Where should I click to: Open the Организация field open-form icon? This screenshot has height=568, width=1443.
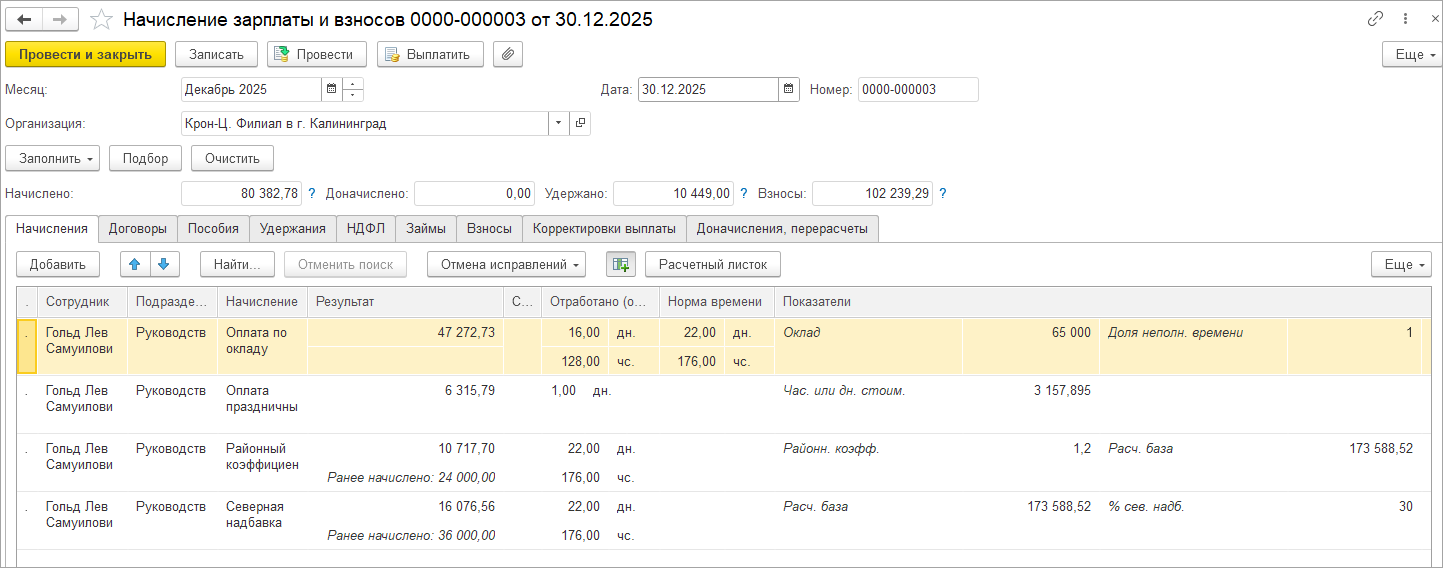coord(580,124)
